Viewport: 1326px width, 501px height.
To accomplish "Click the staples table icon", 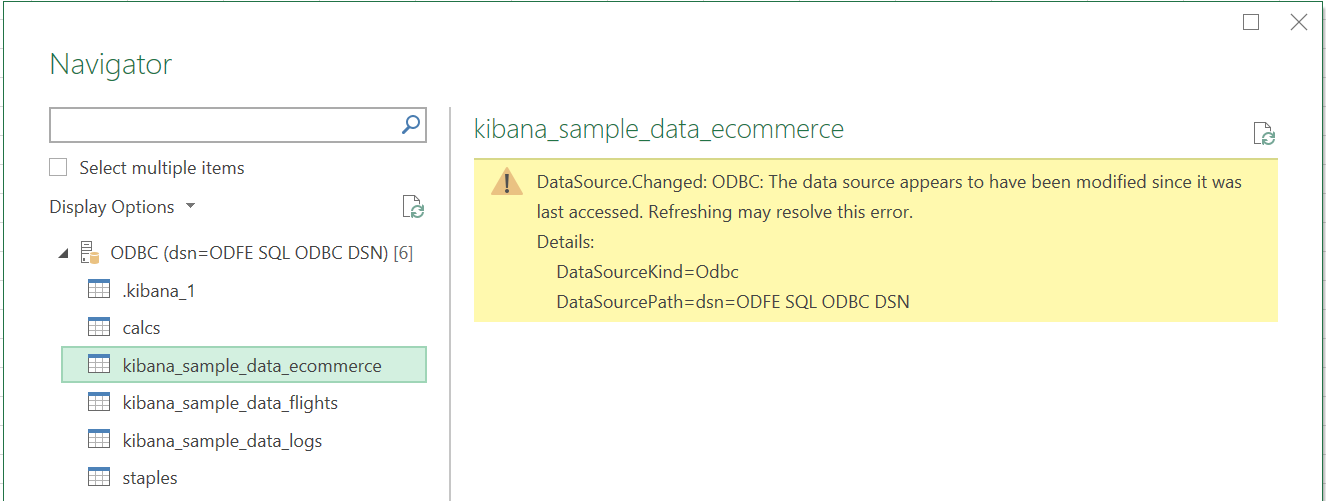I will click(x=99, y=478).
